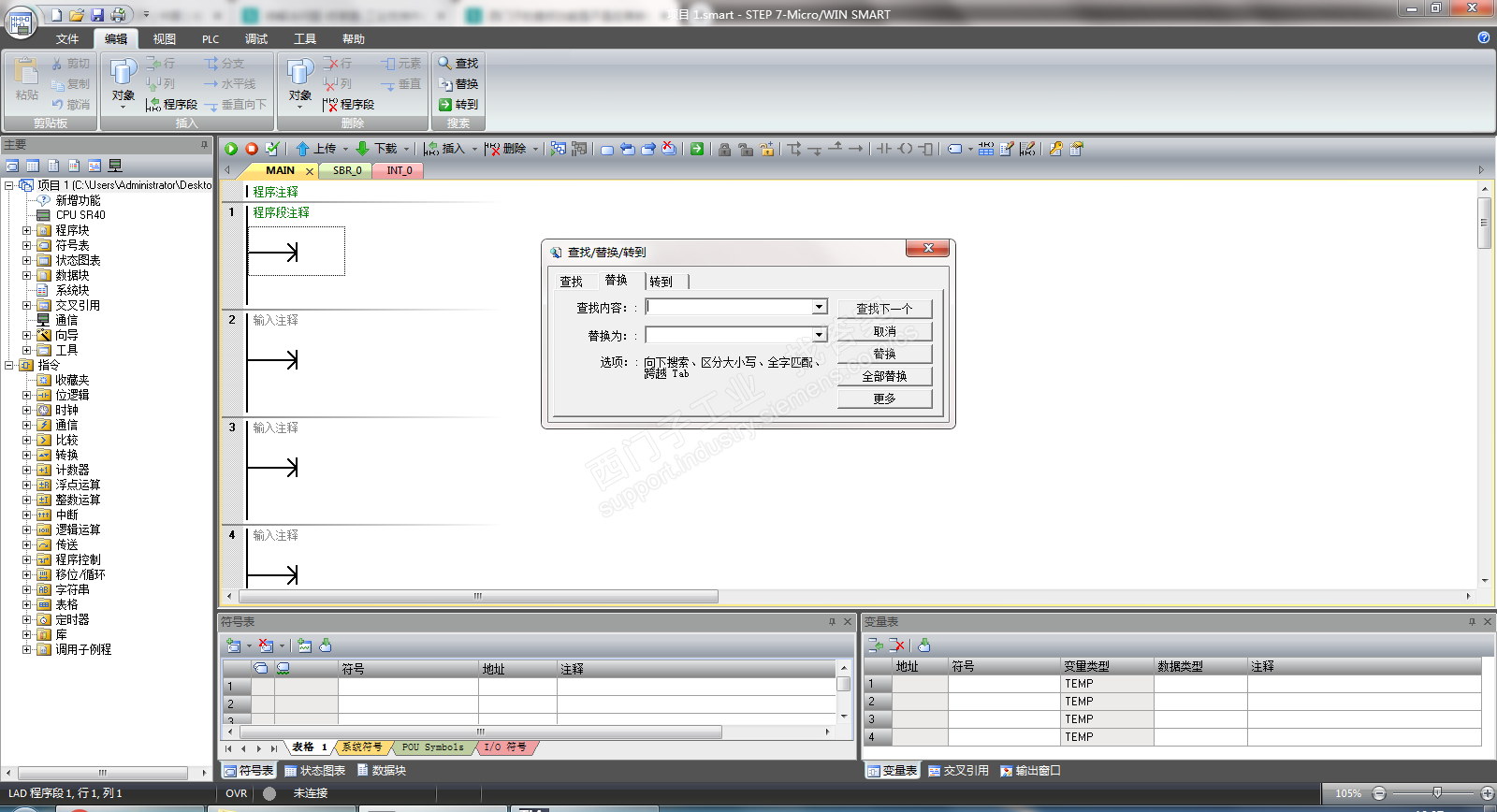
Task: Click the green Download (下载) arrow icon
Action: click(x=362, y=149)
